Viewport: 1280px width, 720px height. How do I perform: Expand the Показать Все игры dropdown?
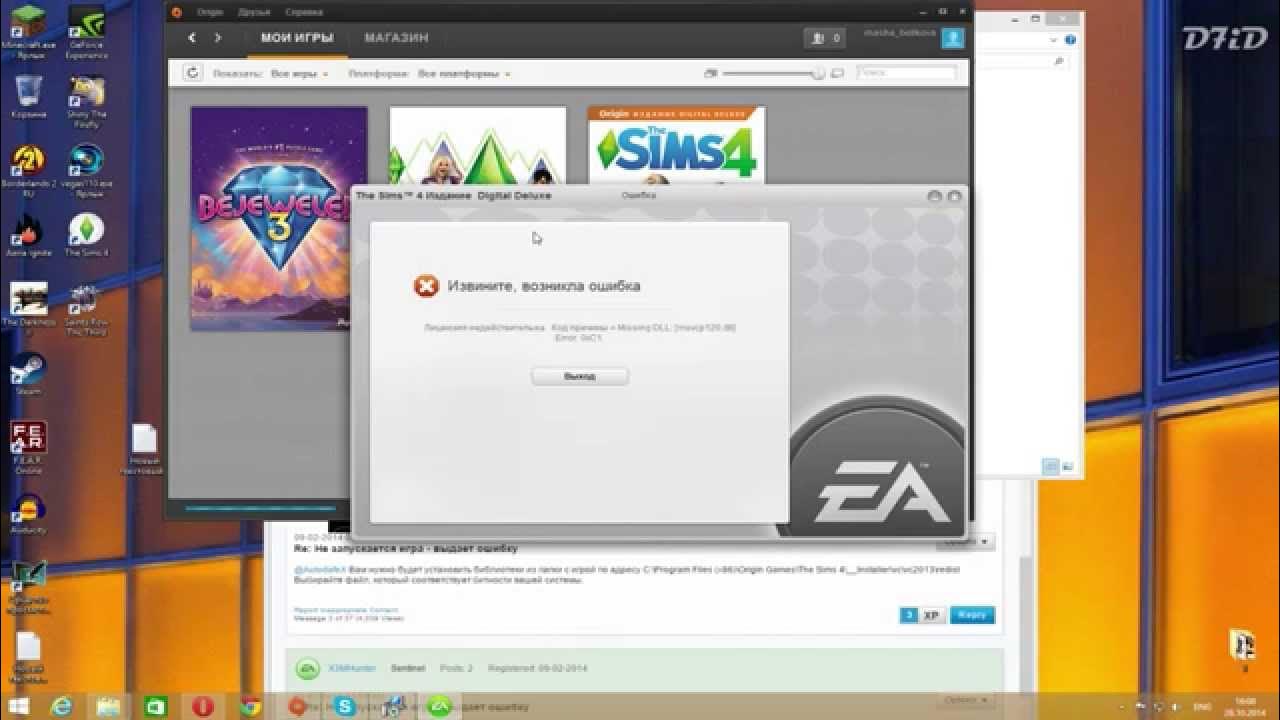coord(298,73)
